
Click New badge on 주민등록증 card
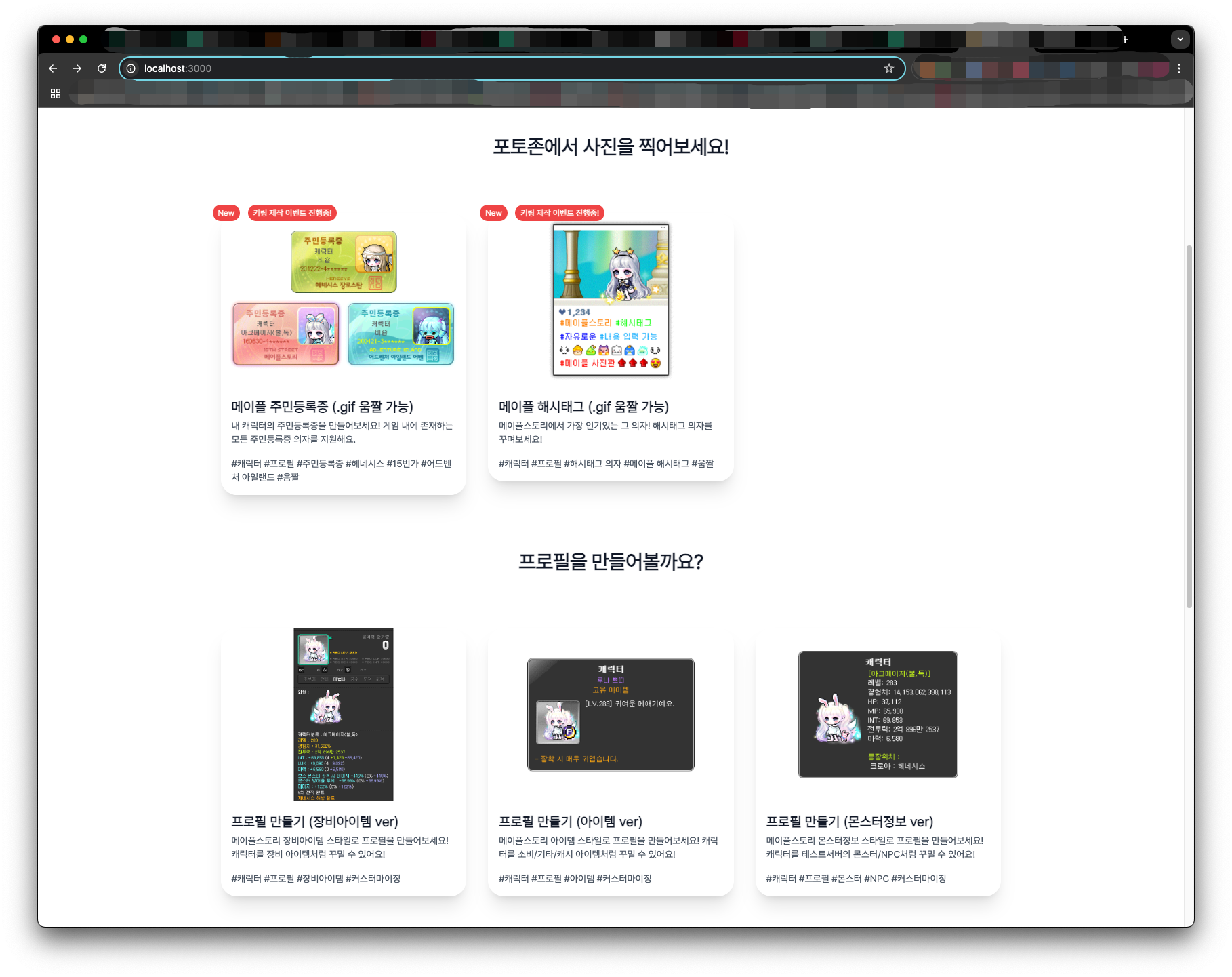226,213
